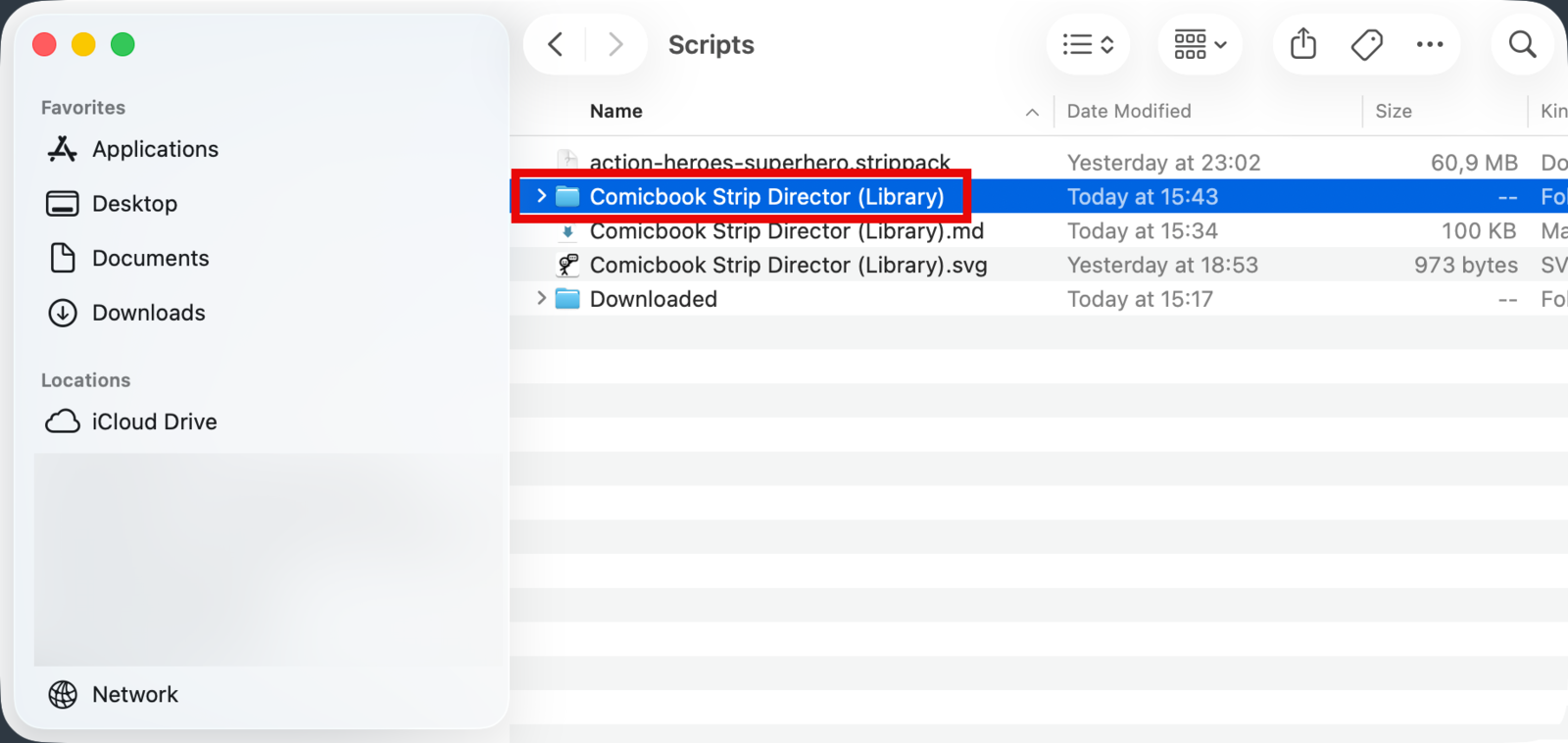Expand the Comicbook Strip Director (Library) folder

tap(541, 196)
